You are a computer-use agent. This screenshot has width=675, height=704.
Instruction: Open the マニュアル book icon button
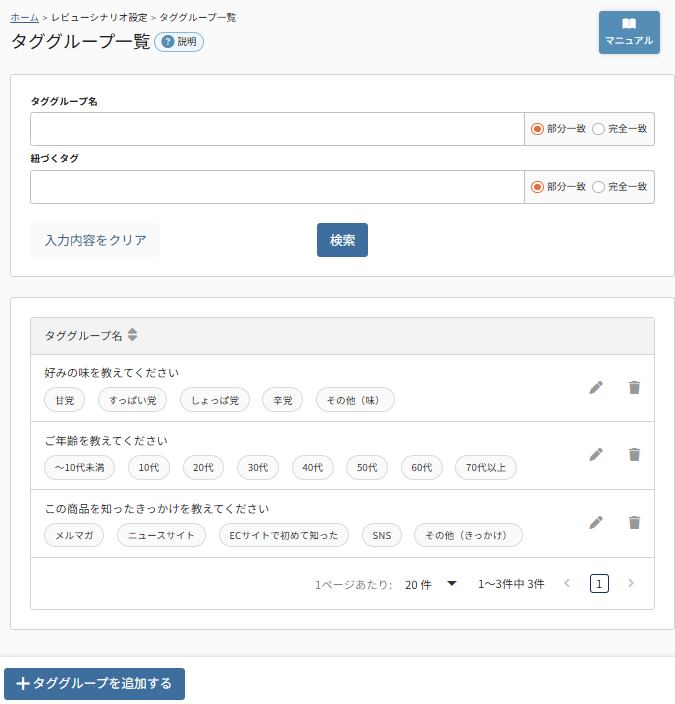pyautogui.click(x=629, y=32)
